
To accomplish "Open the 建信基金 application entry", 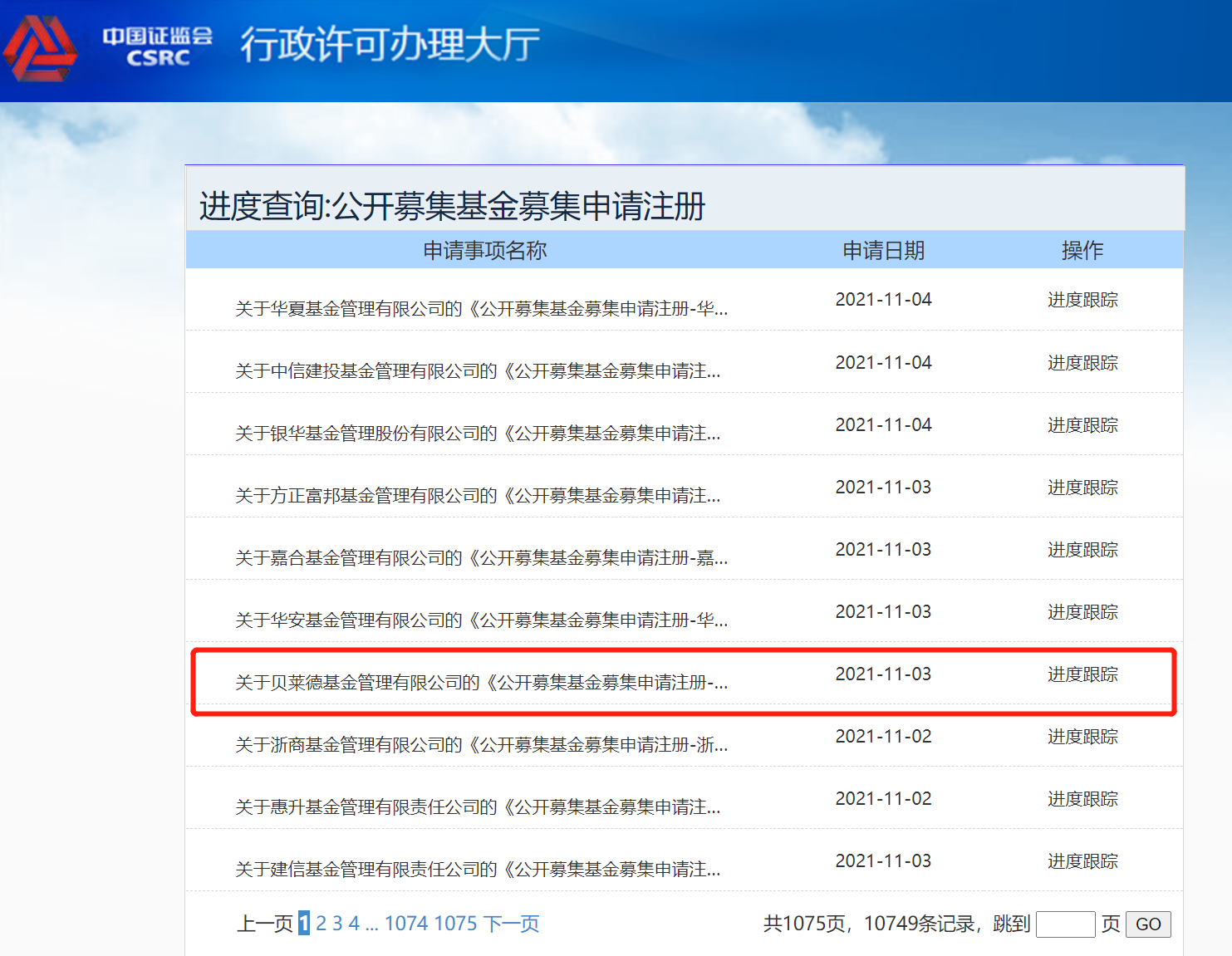I will [x=478, y=870].
